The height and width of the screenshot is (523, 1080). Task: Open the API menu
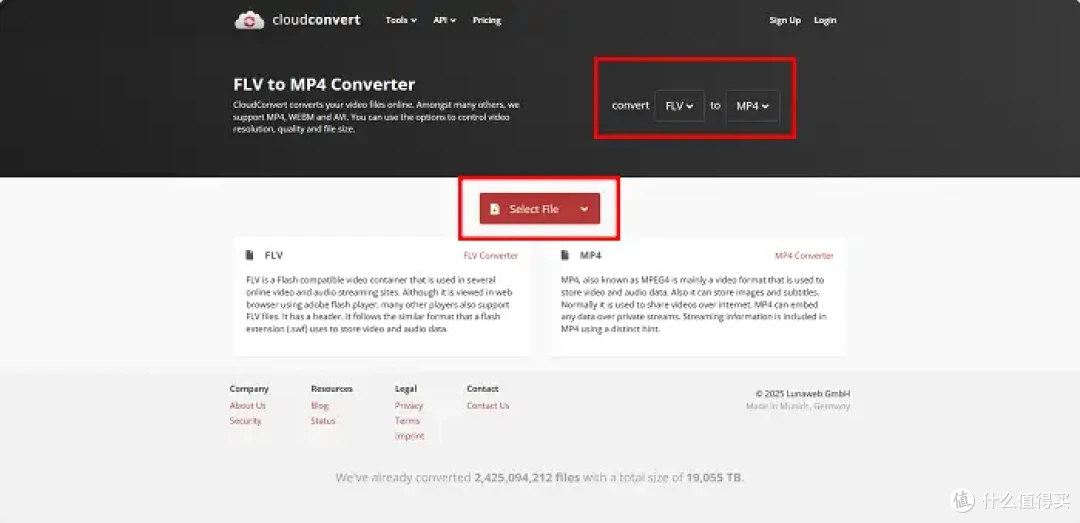(x=444, y=21)
